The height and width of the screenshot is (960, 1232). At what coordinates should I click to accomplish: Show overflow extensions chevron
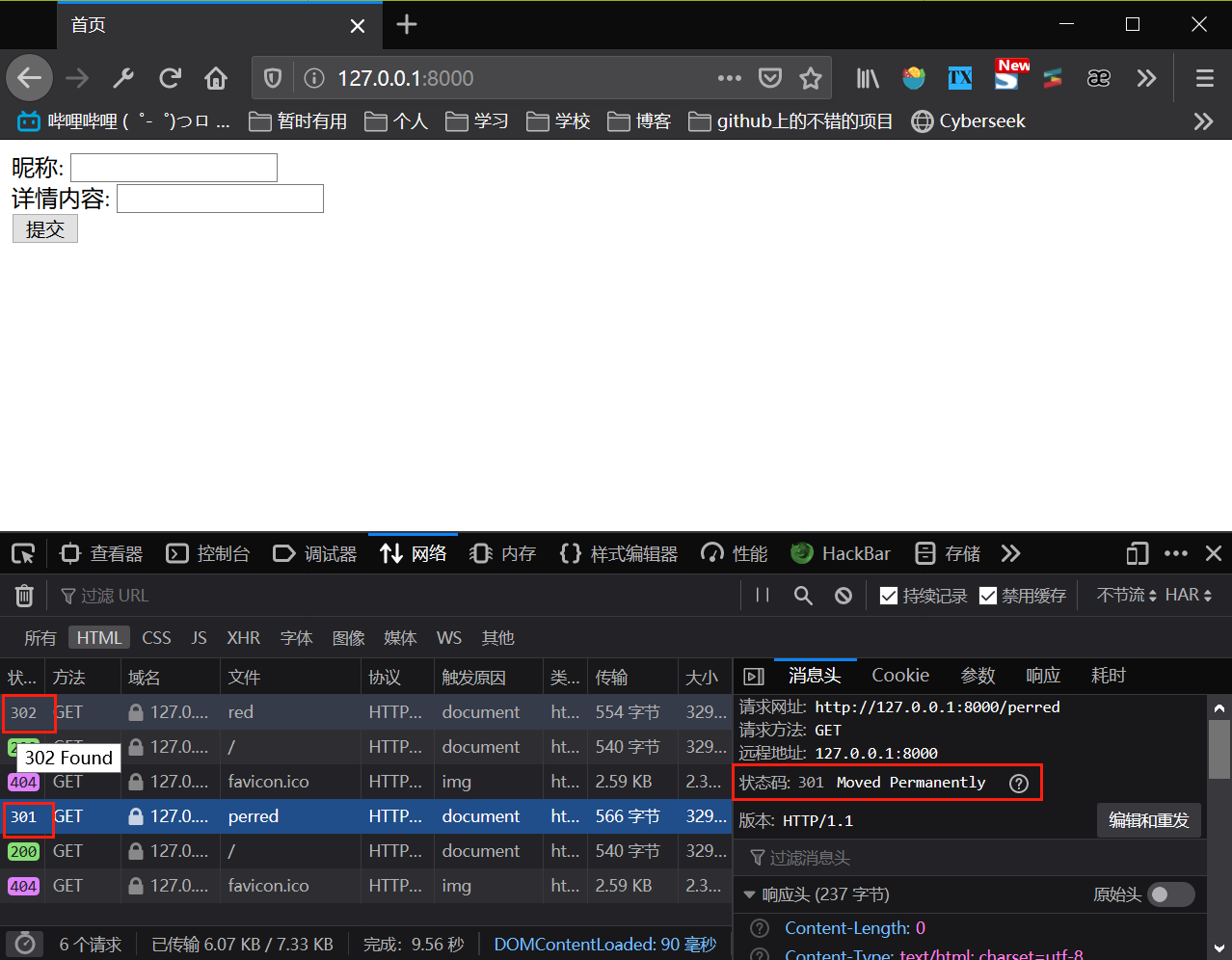(1146, 78)
